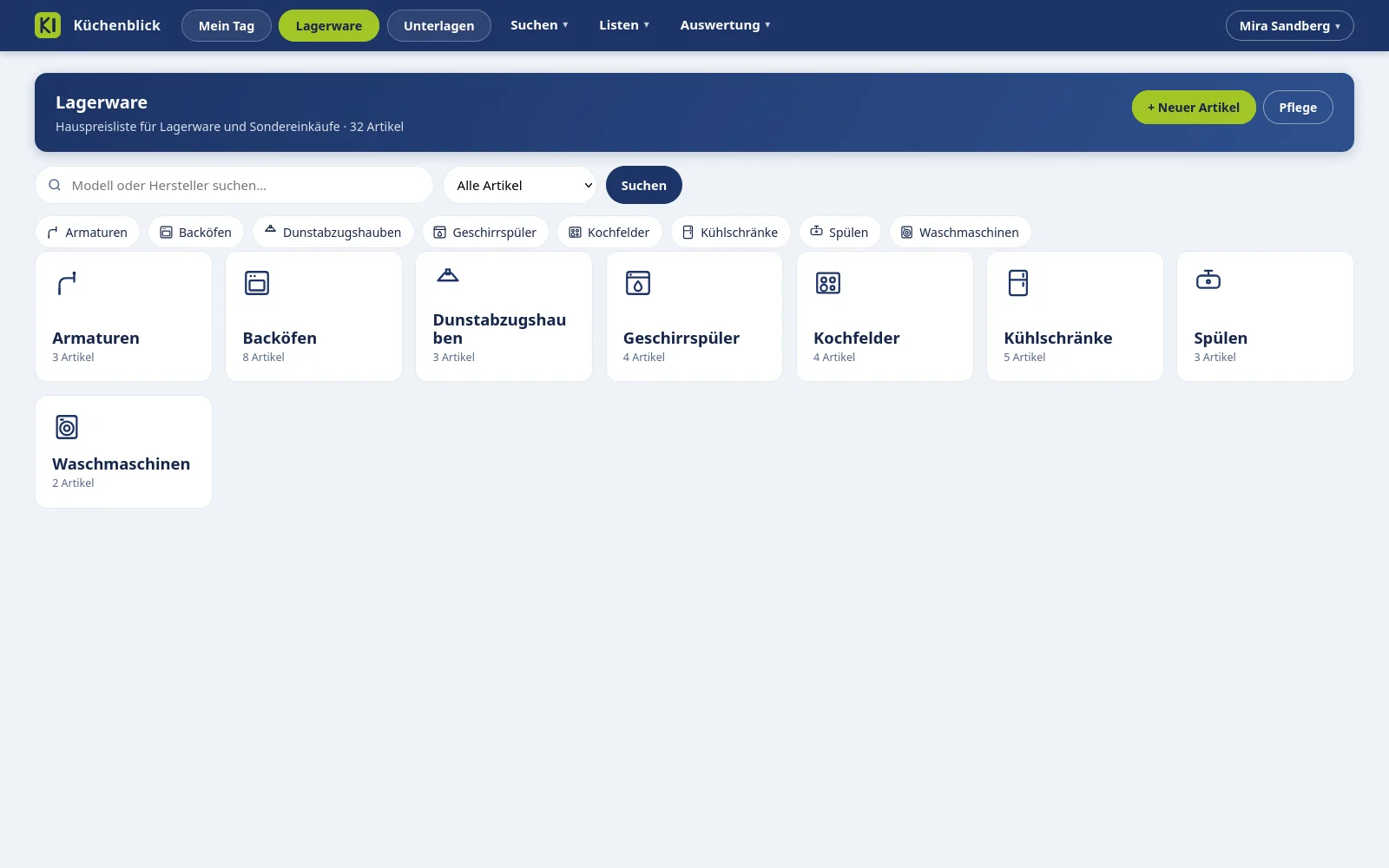Select the Lagerware tab
This screenshot has height=868, width=1389.
pos(329,26)
